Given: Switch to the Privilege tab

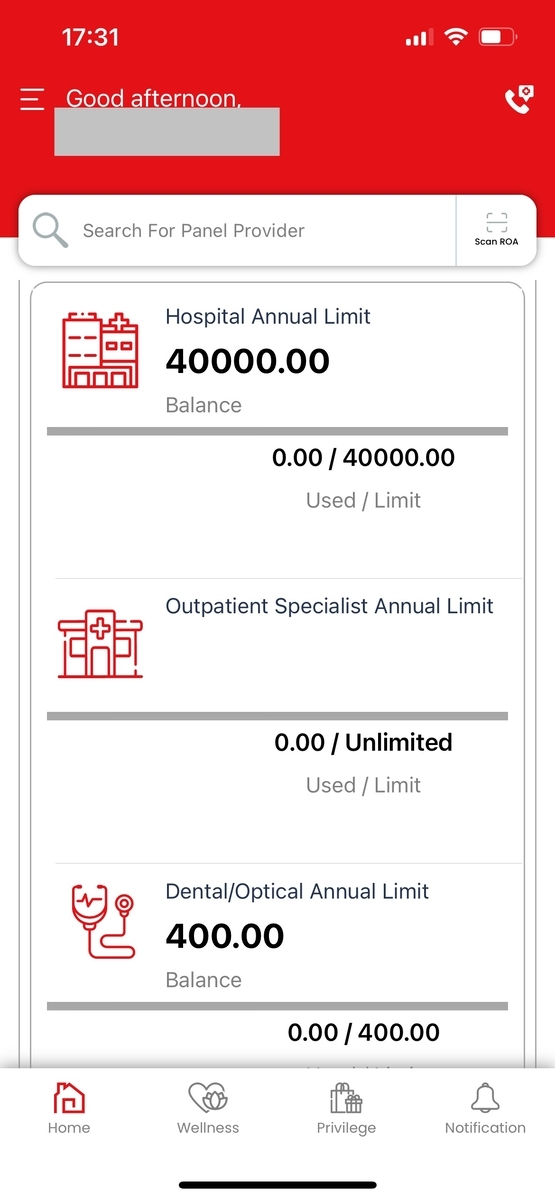Looking at the screenshot, I should pos(346,1108).
